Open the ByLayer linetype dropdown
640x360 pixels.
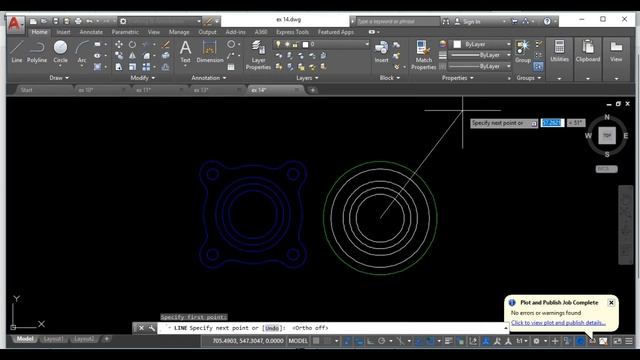click(x=480, y=66)
